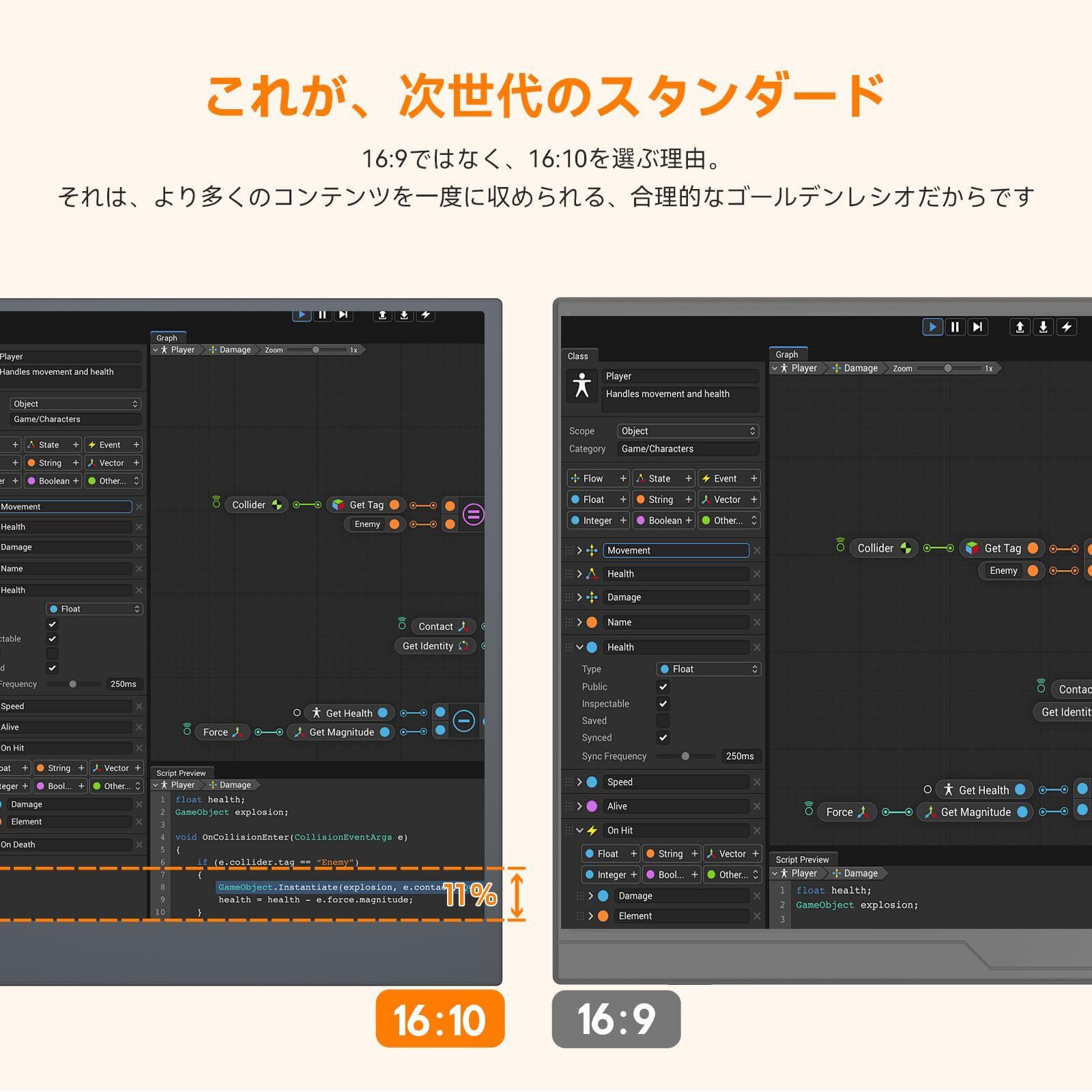The height and width of the screenshot is (1092, 1092).
Task: Toggle the Inspectable checkbox on the 16:9 screen
Action: [663, 704]
